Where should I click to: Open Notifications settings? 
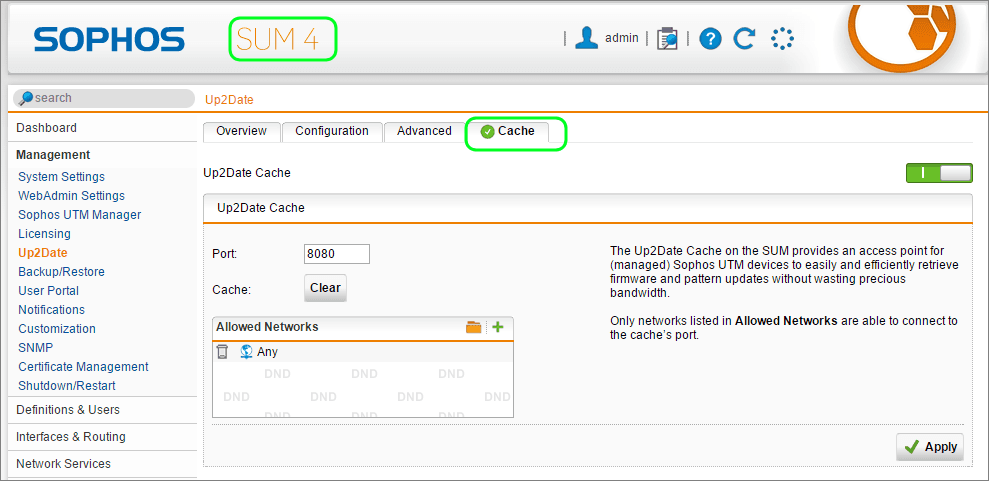[51, 310]
